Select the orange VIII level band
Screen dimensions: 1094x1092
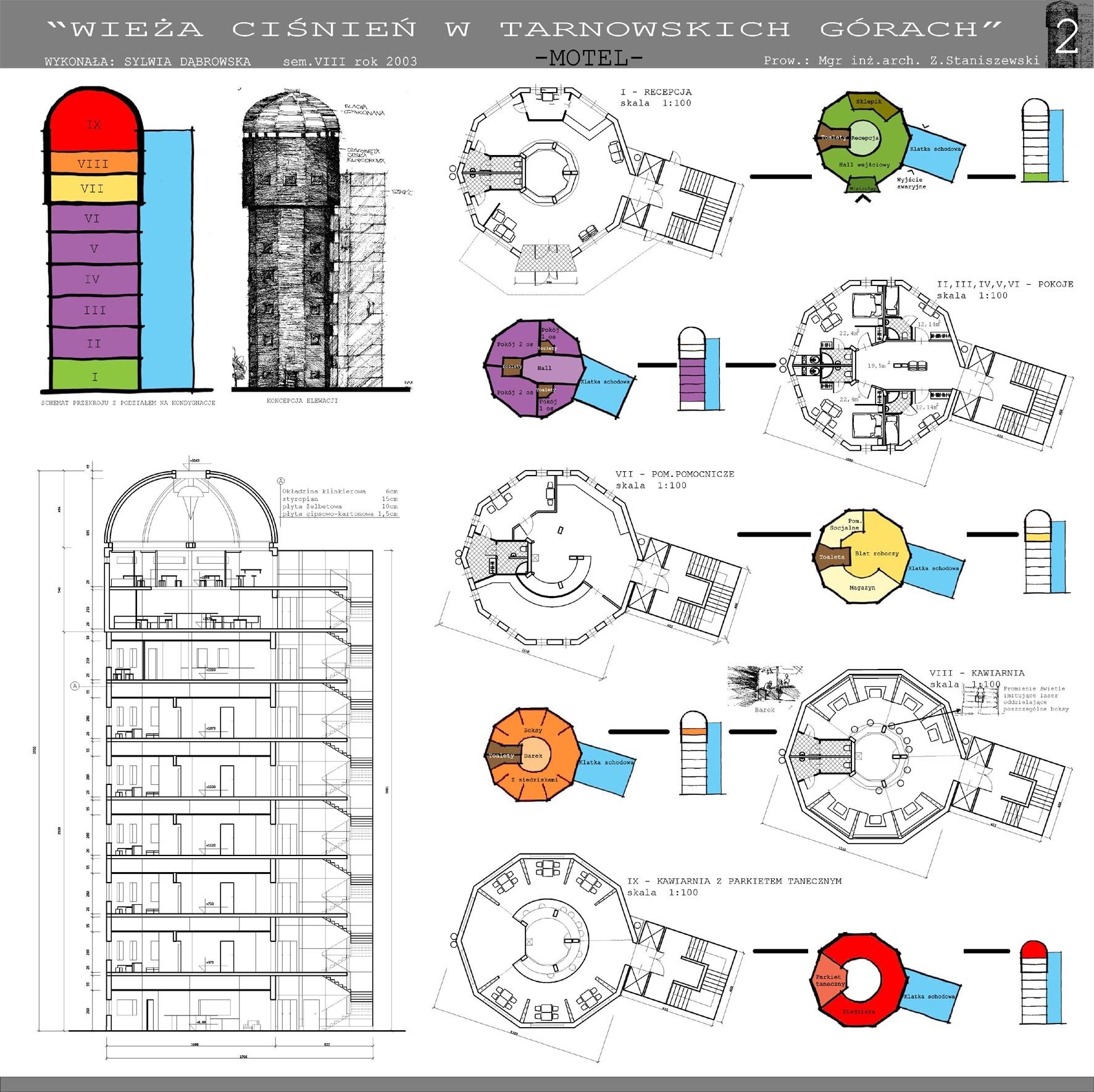tap(93, 164)
